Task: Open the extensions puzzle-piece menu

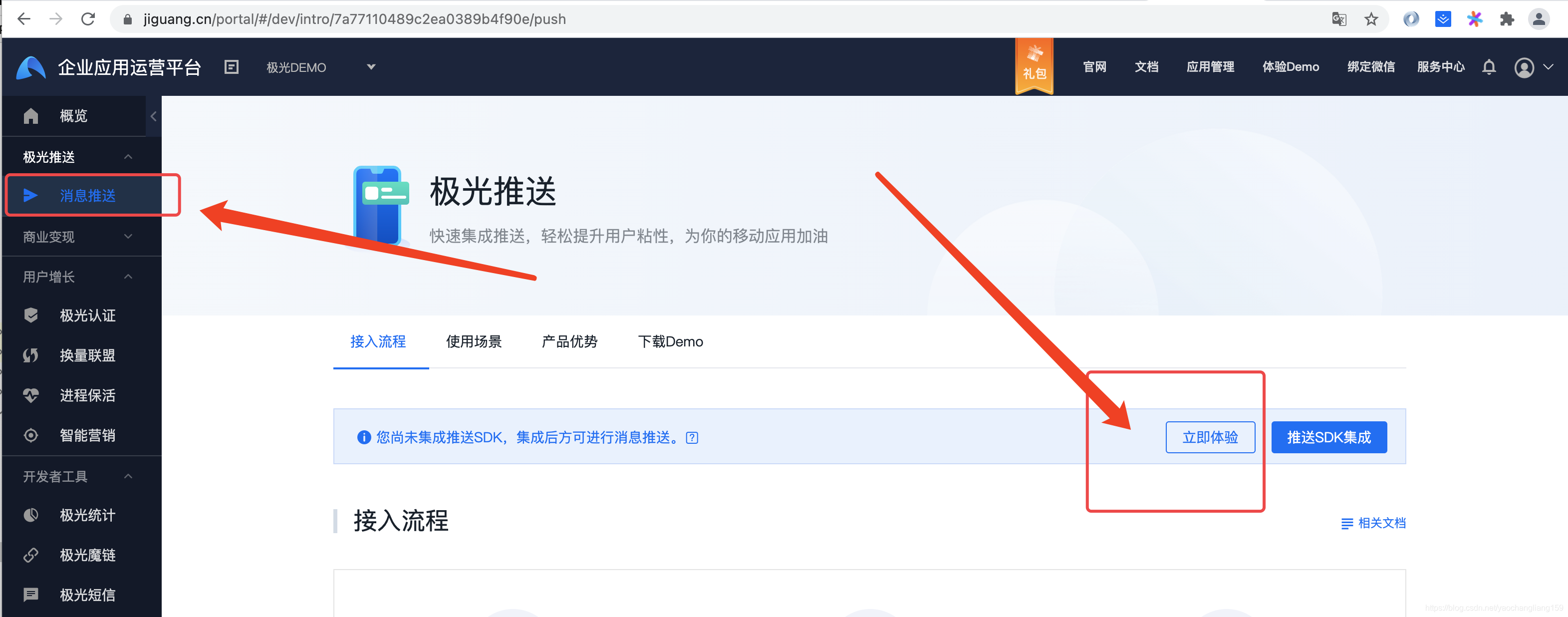Action: click(x=1507, y=19)
